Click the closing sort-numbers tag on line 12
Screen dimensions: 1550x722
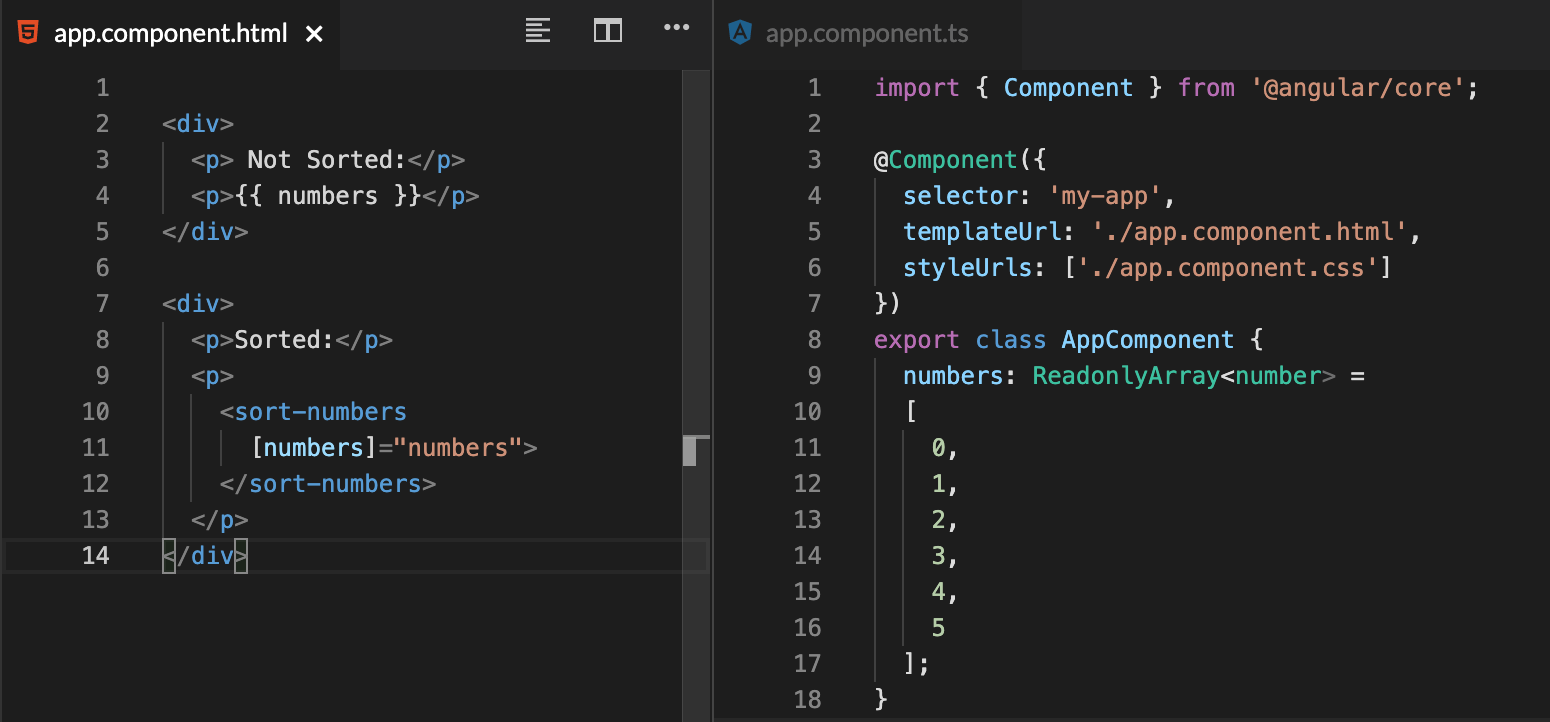[x=328, y=484]
